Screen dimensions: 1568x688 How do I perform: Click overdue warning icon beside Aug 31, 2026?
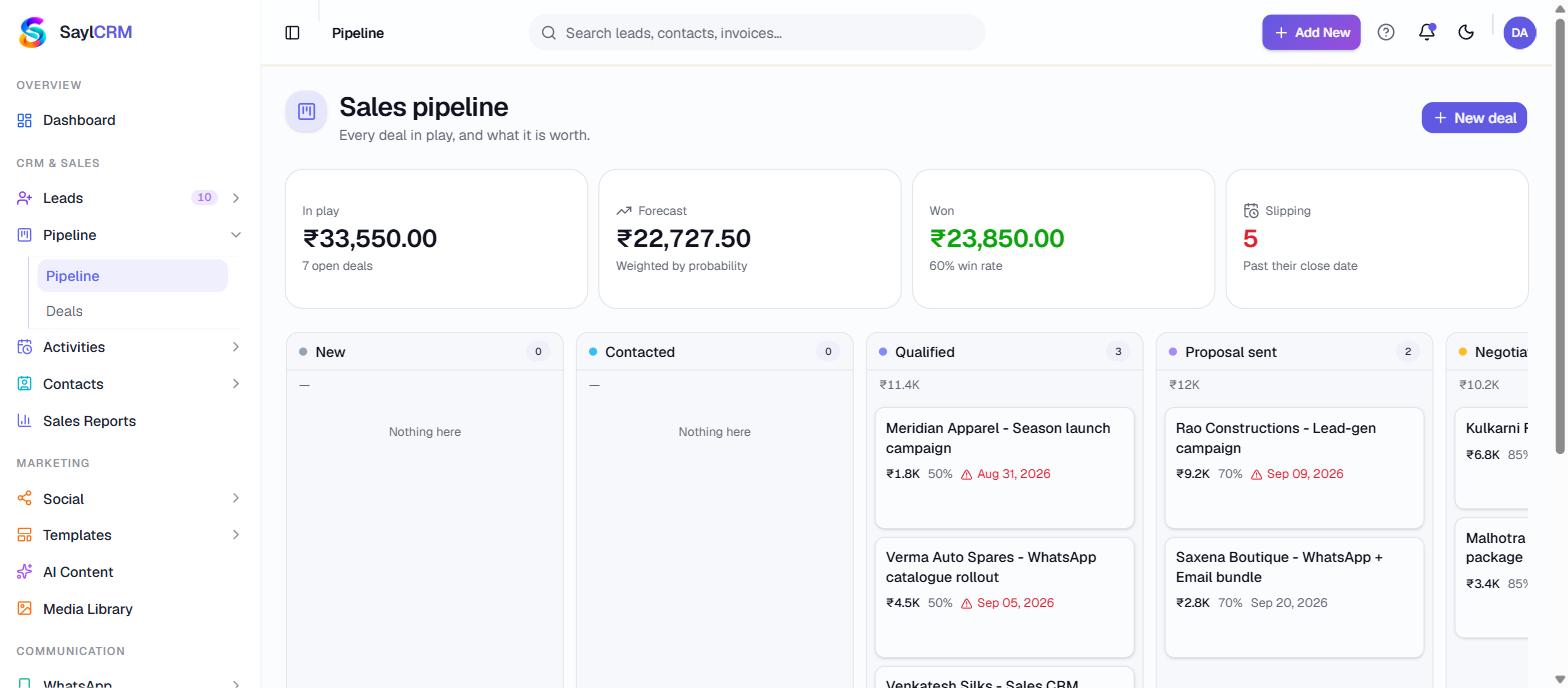tap(967, 475)
